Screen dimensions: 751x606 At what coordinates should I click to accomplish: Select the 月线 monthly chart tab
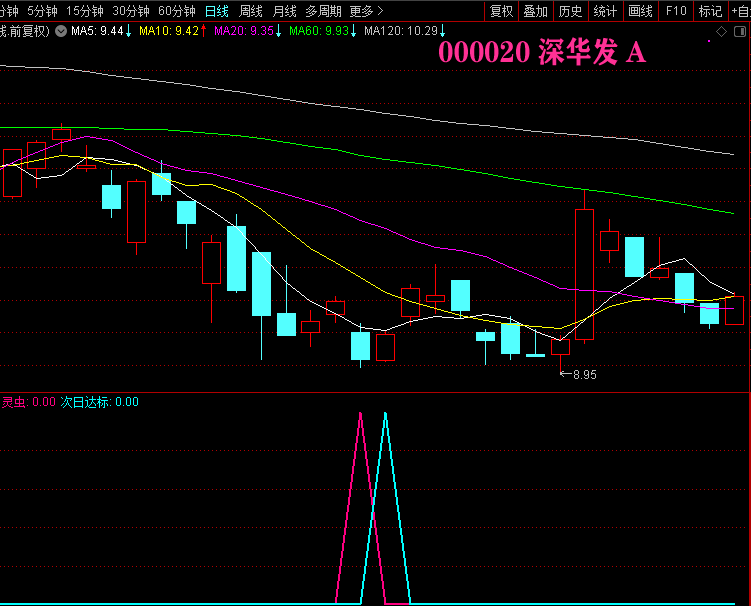coord(284,11)
